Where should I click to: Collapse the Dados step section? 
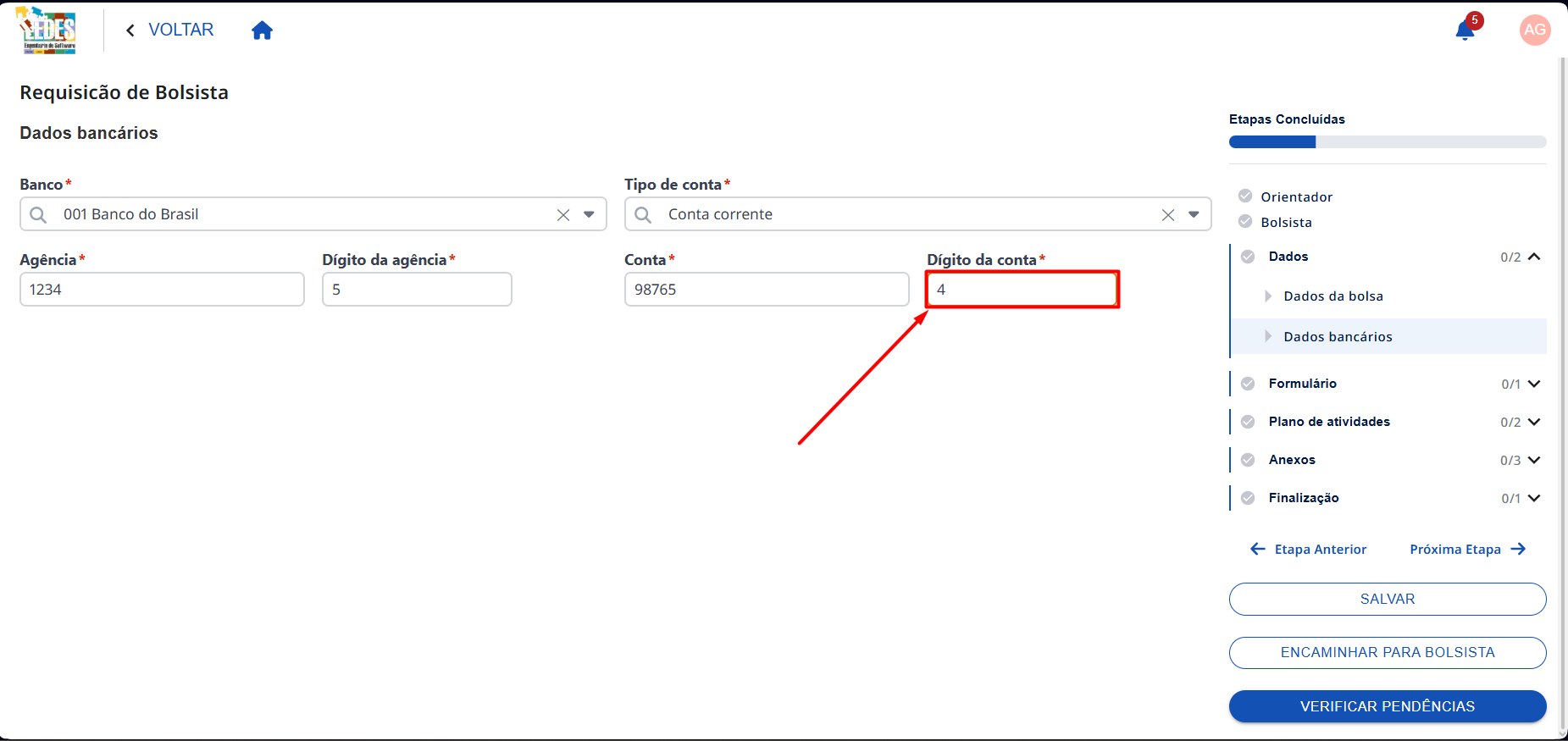click(1534, 257)
